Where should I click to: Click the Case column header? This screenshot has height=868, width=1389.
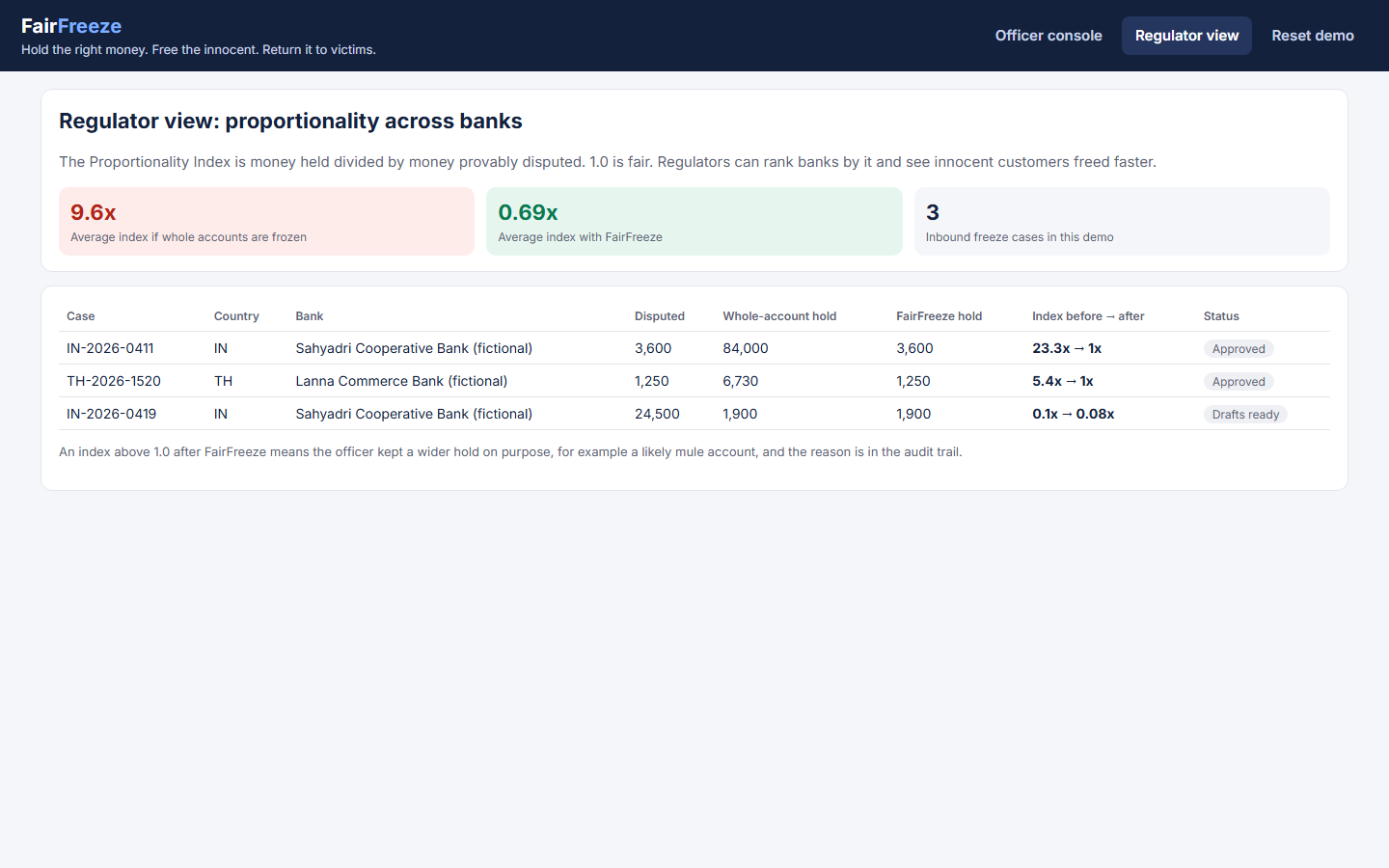(x=81, y=316)
